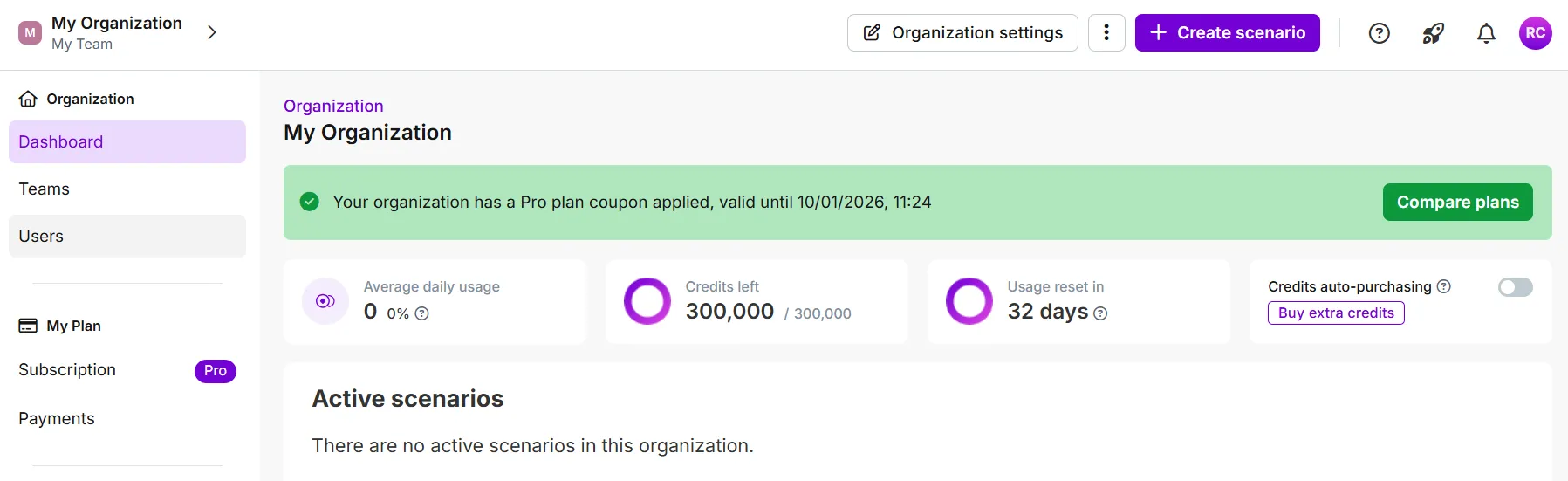This screenshot has height=481, width=1568.
Task: Expand the My Organization switcher chevron
Action: click(x=211, y=33)
